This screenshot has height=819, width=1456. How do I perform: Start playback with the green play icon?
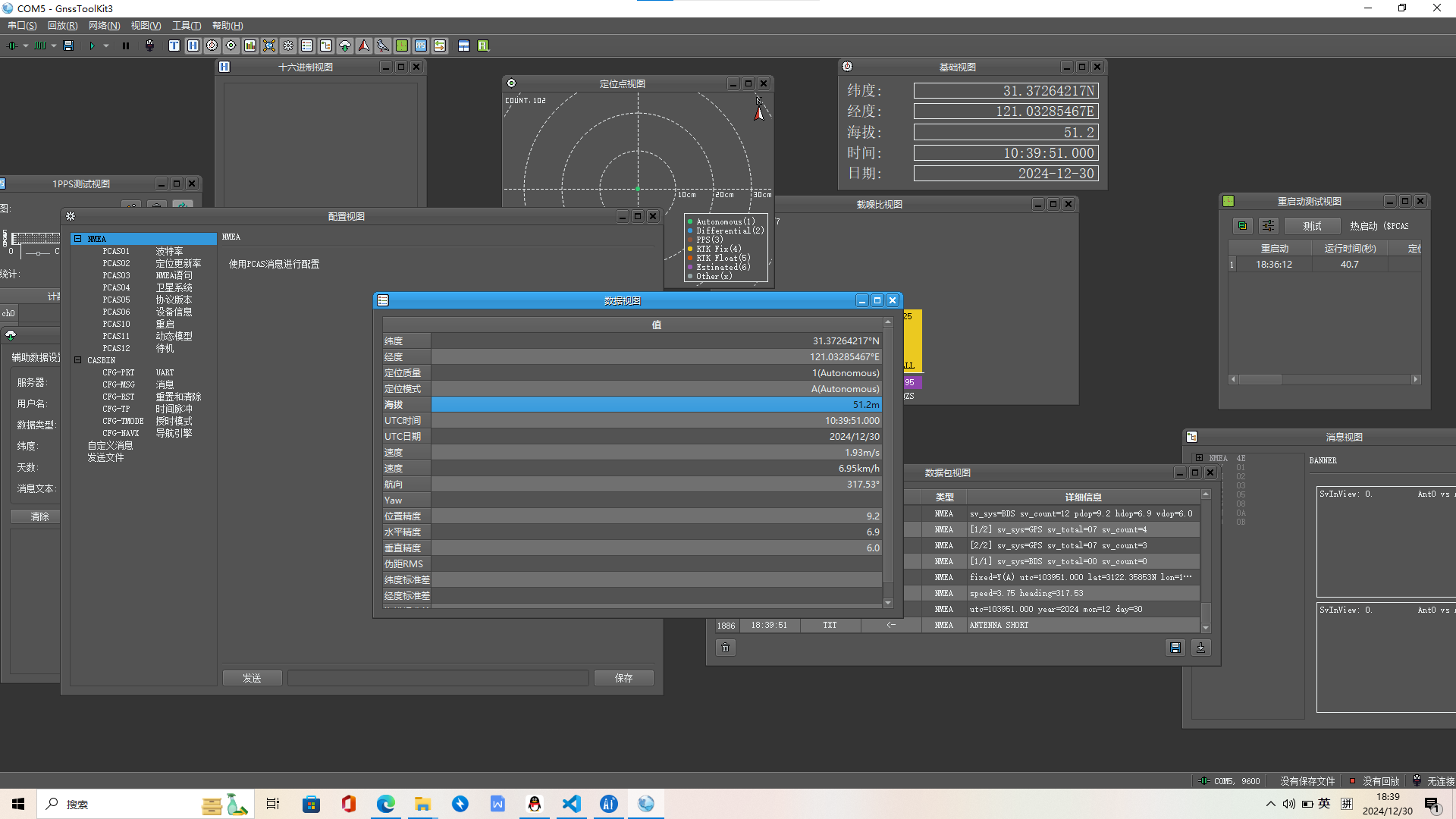click(x=92, y=46)
